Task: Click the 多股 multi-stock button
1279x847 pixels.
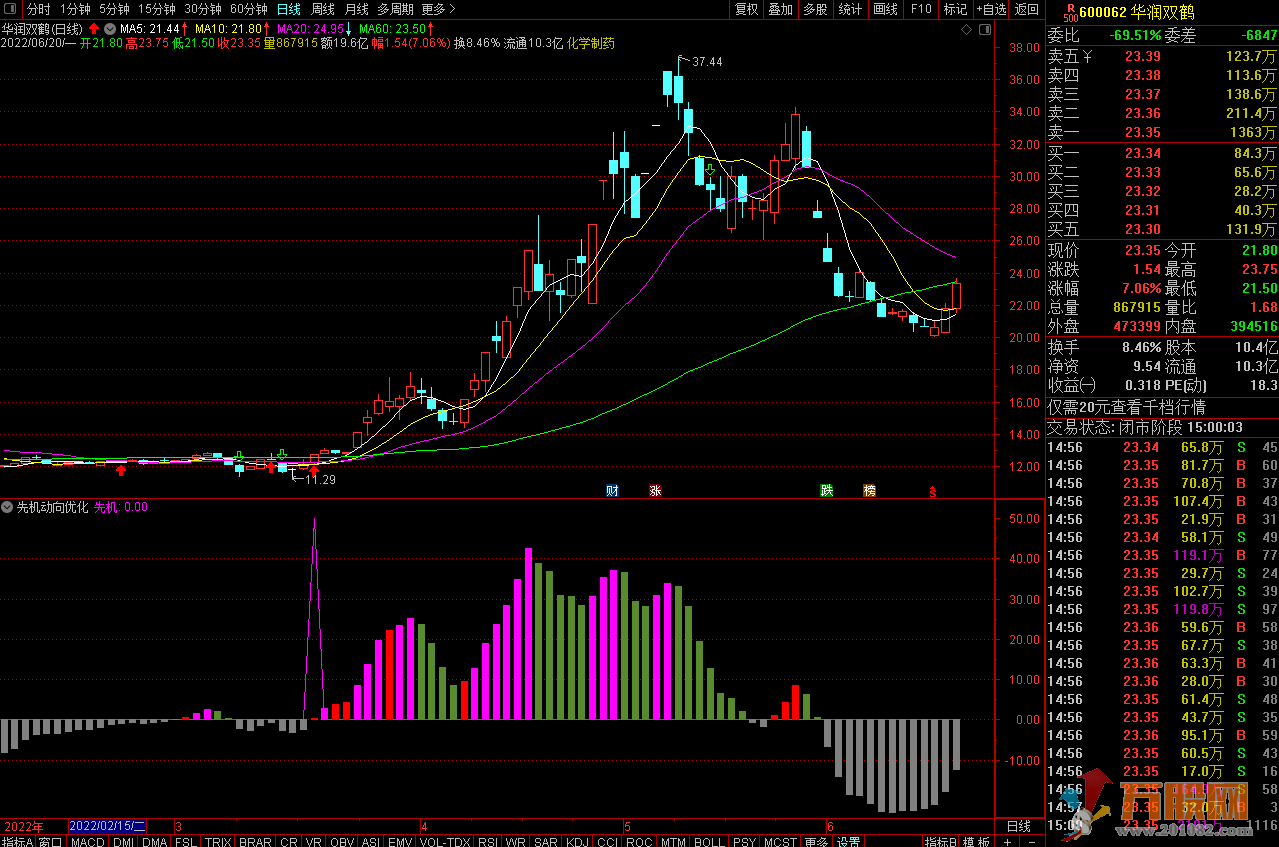Action: click(815, 9)
